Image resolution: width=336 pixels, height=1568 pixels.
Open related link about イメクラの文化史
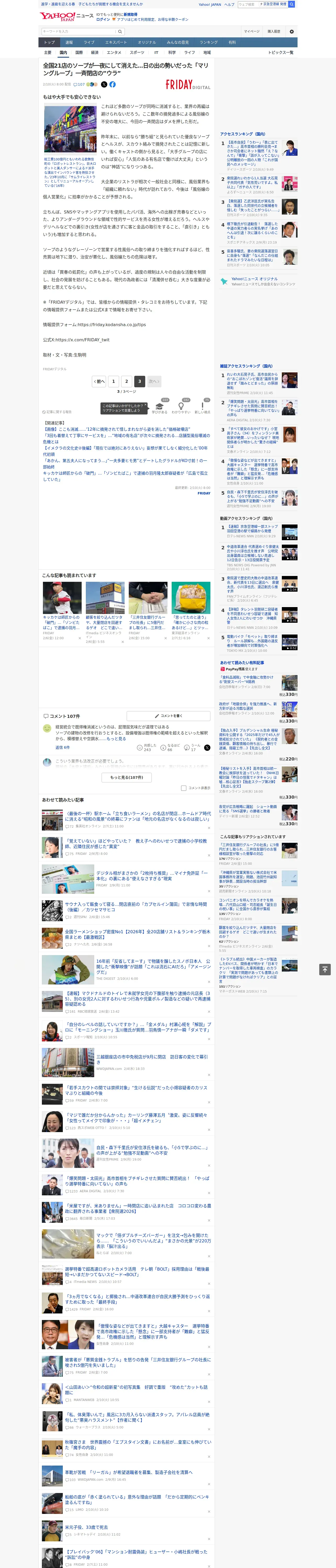[x=125, y=451]
